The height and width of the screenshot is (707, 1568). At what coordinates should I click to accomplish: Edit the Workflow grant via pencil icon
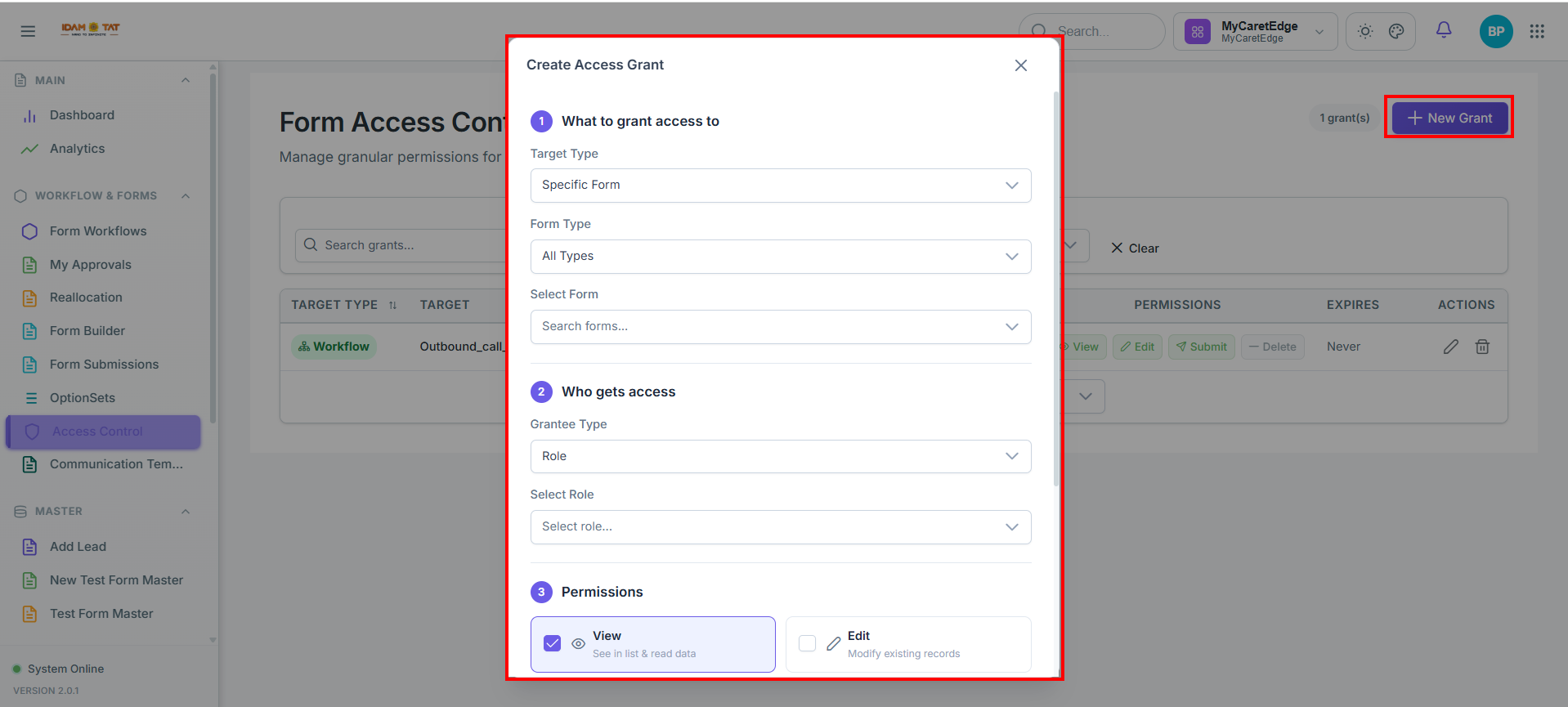point(1451,347)
